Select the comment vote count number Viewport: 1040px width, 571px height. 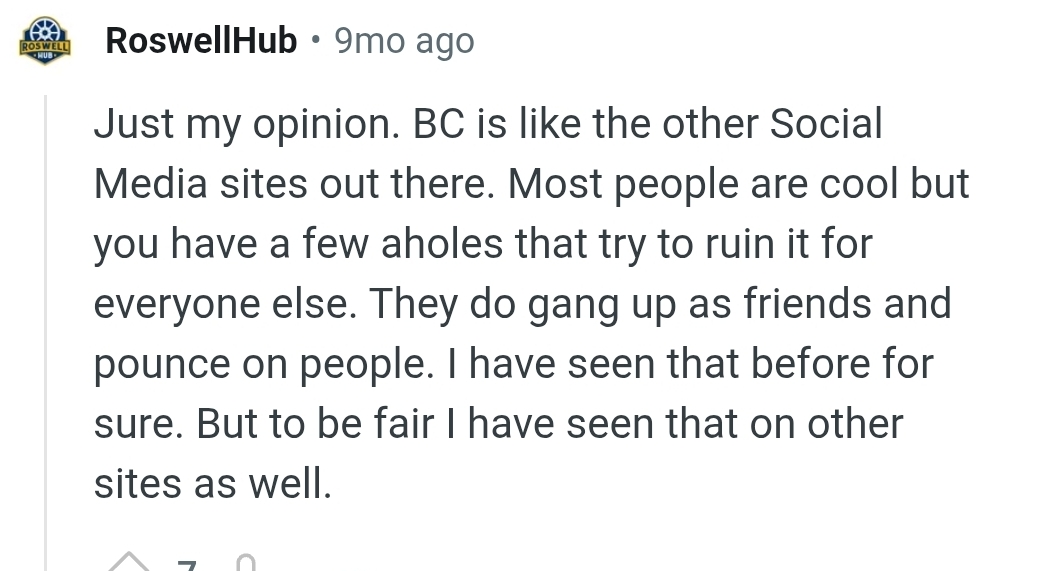point(187,565)
